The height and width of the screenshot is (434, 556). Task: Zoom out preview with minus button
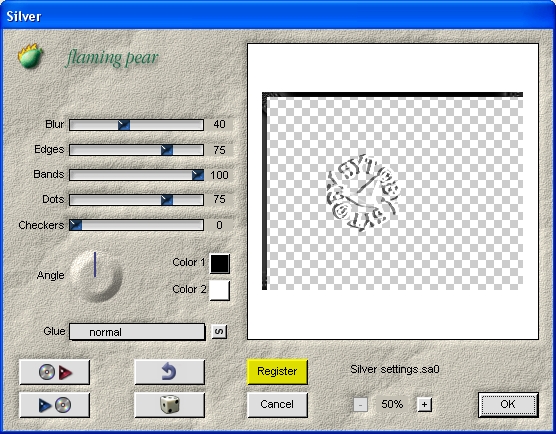tap(360, 405)
